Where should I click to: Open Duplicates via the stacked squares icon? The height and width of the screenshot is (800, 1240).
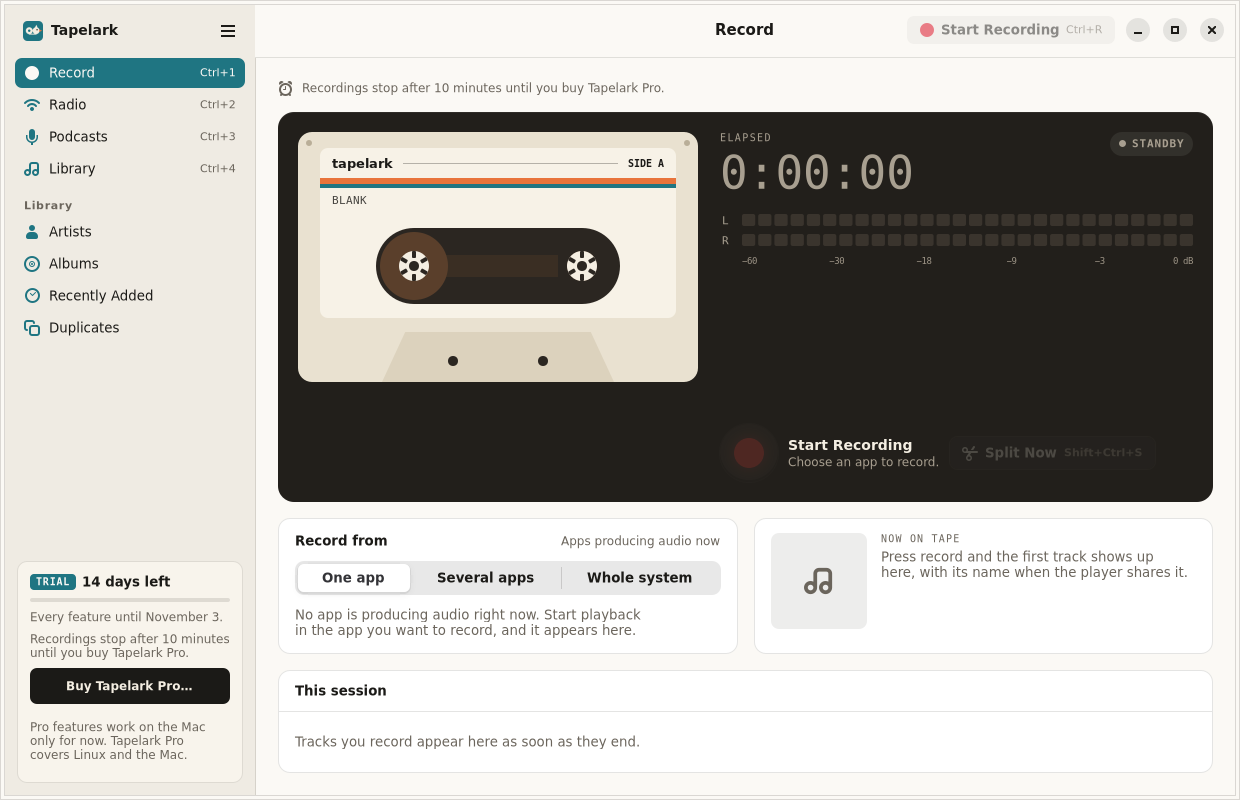click(x=32, y=328)
